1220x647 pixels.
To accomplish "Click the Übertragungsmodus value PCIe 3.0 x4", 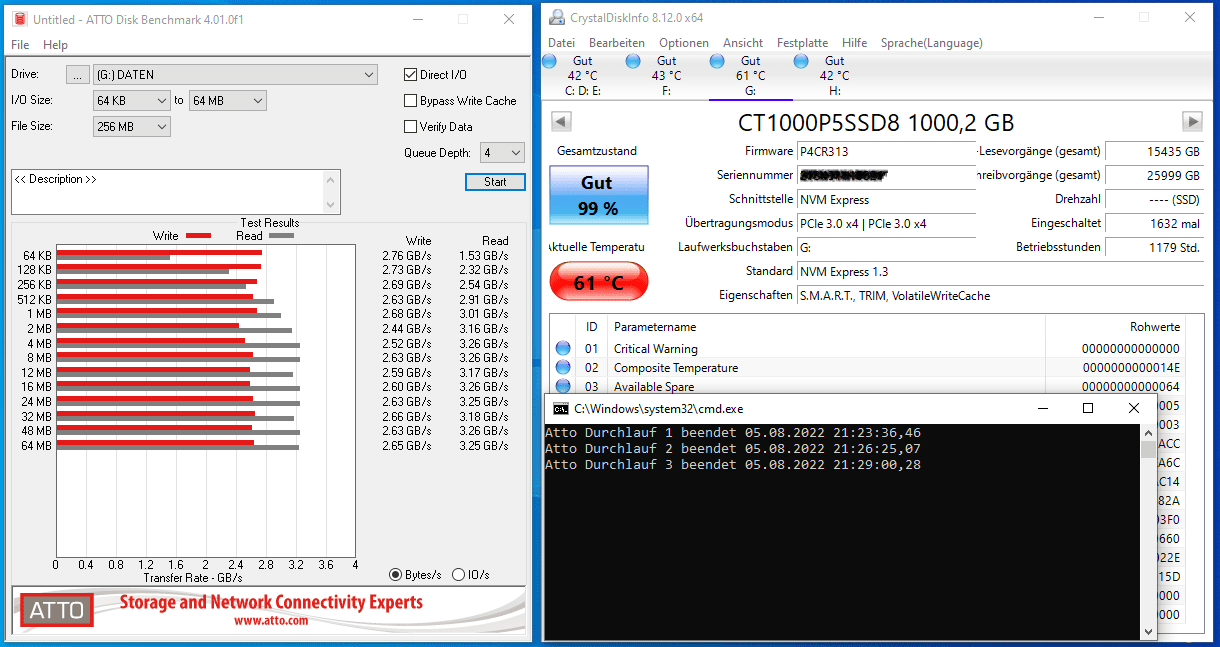I will (x=886, y=223).
